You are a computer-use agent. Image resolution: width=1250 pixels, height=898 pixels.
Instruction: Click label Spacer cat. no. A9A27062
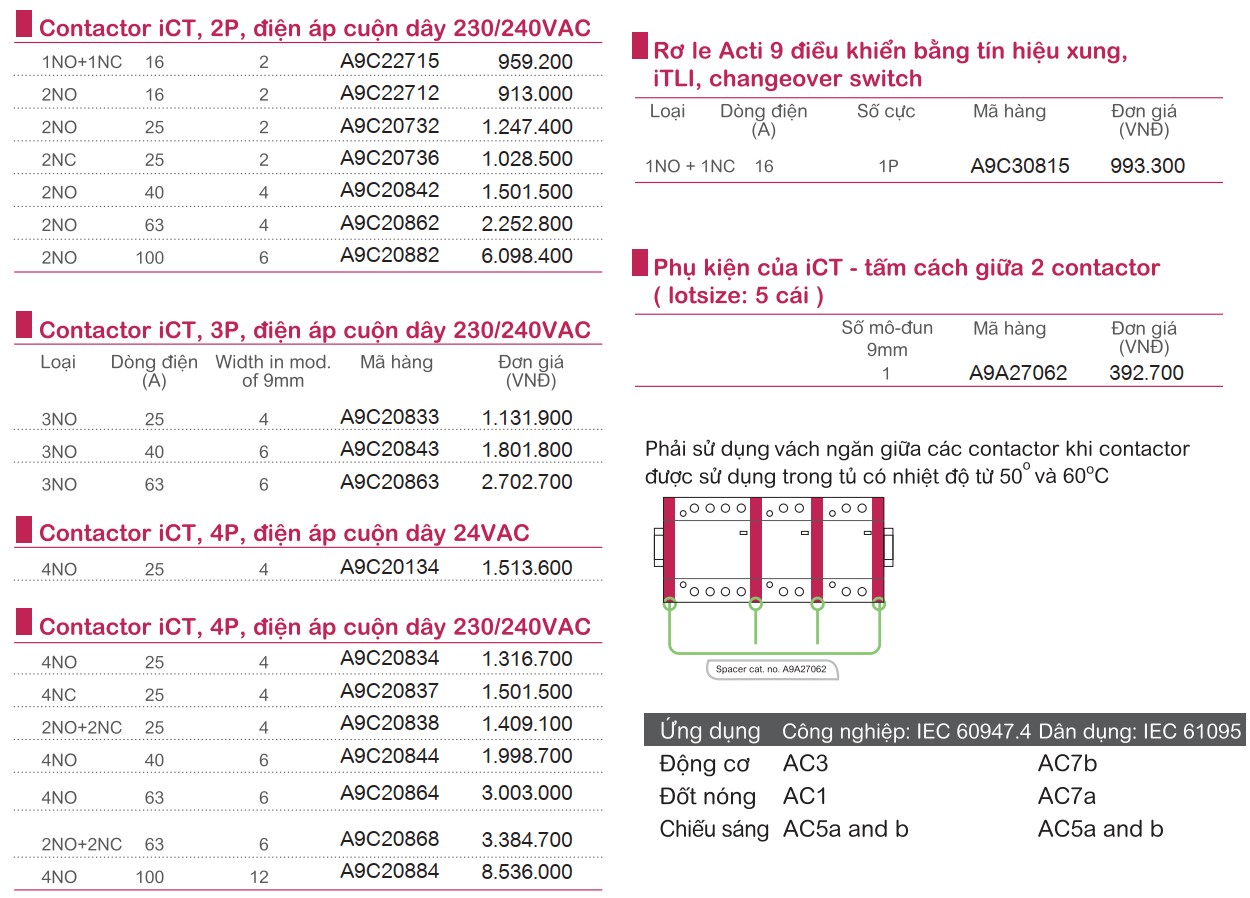[771, 669]
